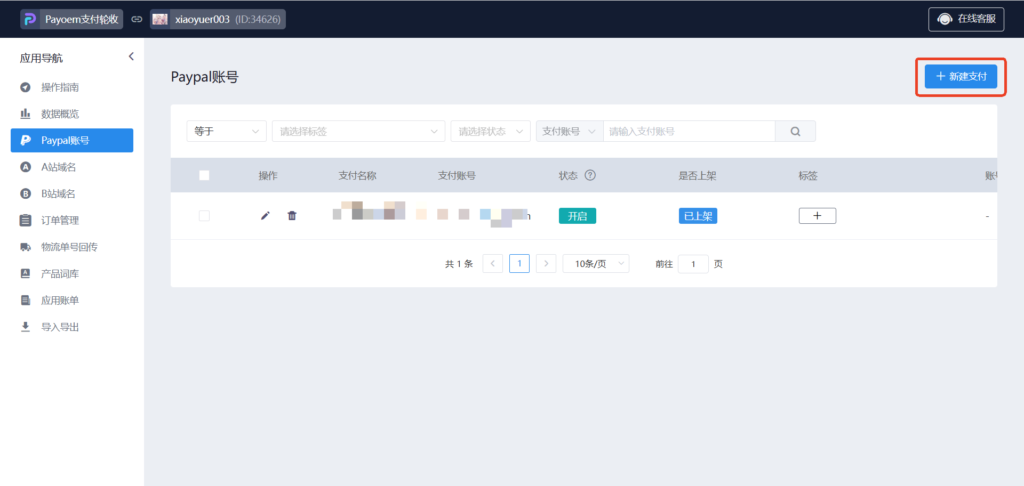Open the 10条/页 page size dropdown
The height and width of the screenshot is (486, 1024).
click(x=595, y=263)
